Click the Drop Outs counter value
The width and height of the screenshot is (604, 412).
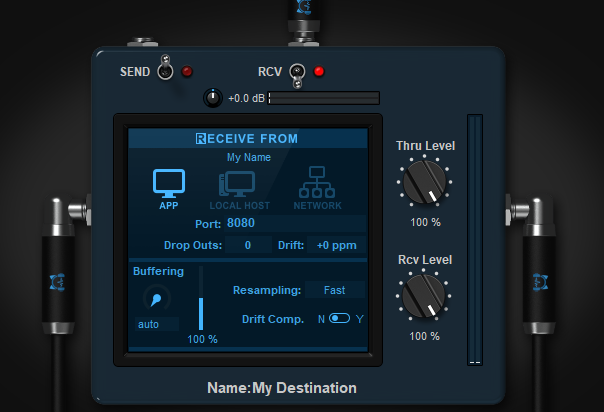(x=248, y=245)
